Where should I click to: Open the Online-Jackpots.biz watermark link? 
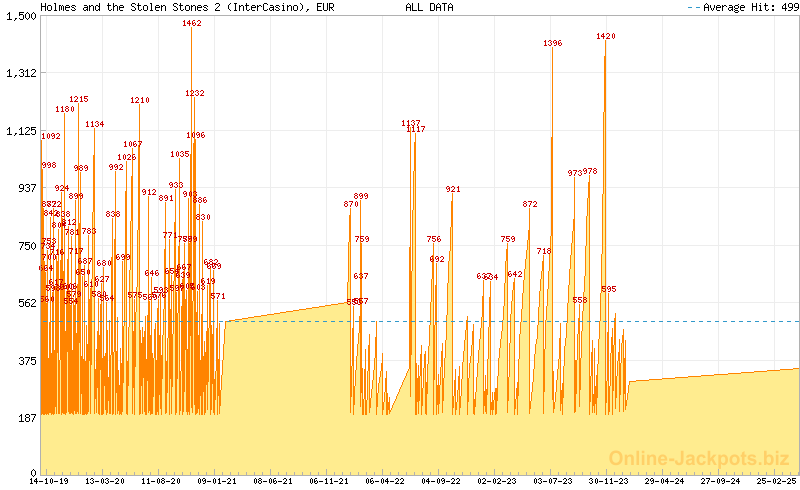click(x=699, y=458)
